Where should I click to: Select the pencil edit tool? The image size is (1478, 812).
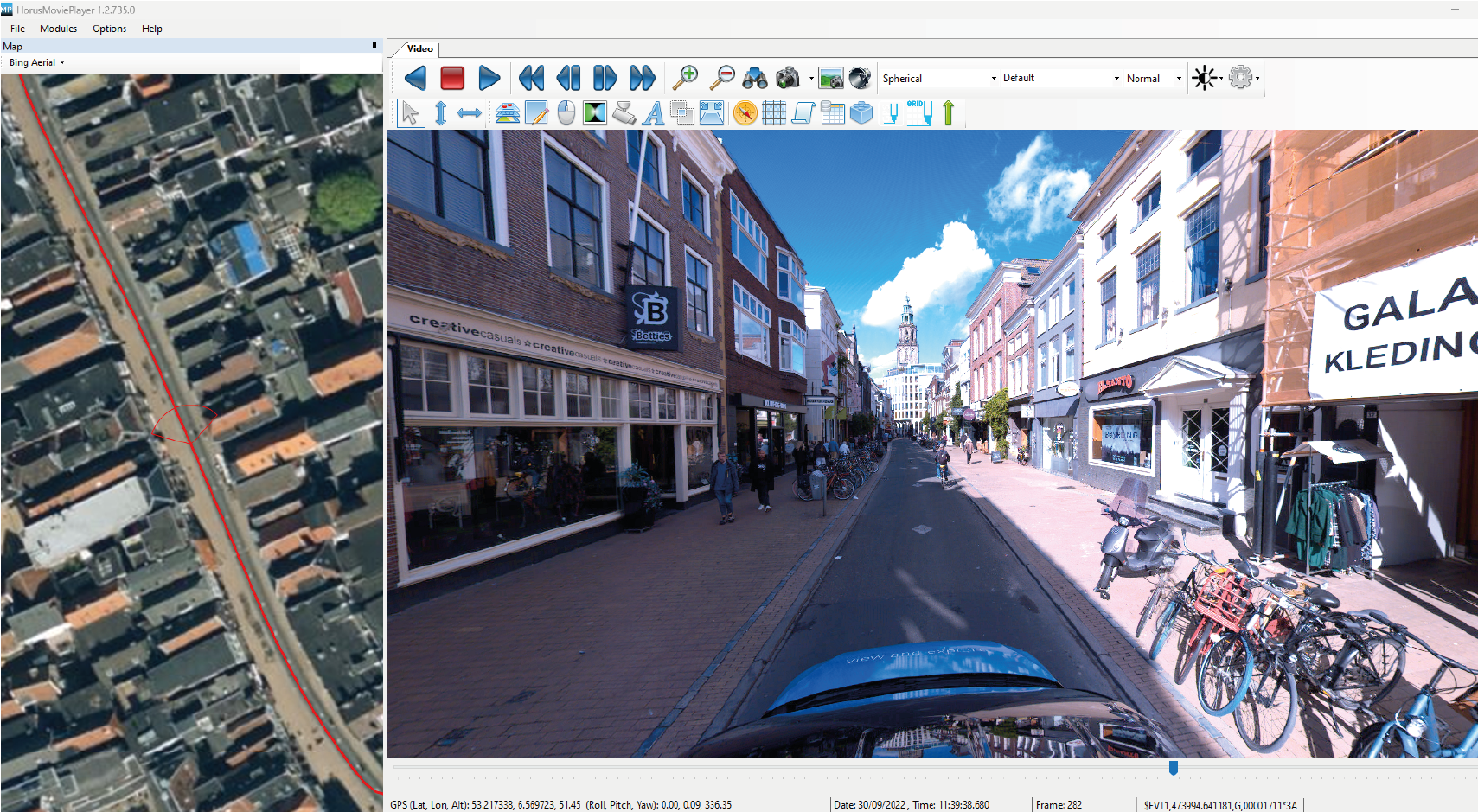point(537,112)
